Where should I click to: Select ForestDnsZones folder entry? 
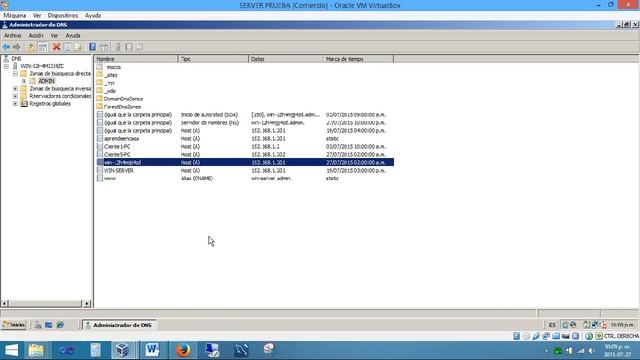pyautogui.click(x=122, y=107)
